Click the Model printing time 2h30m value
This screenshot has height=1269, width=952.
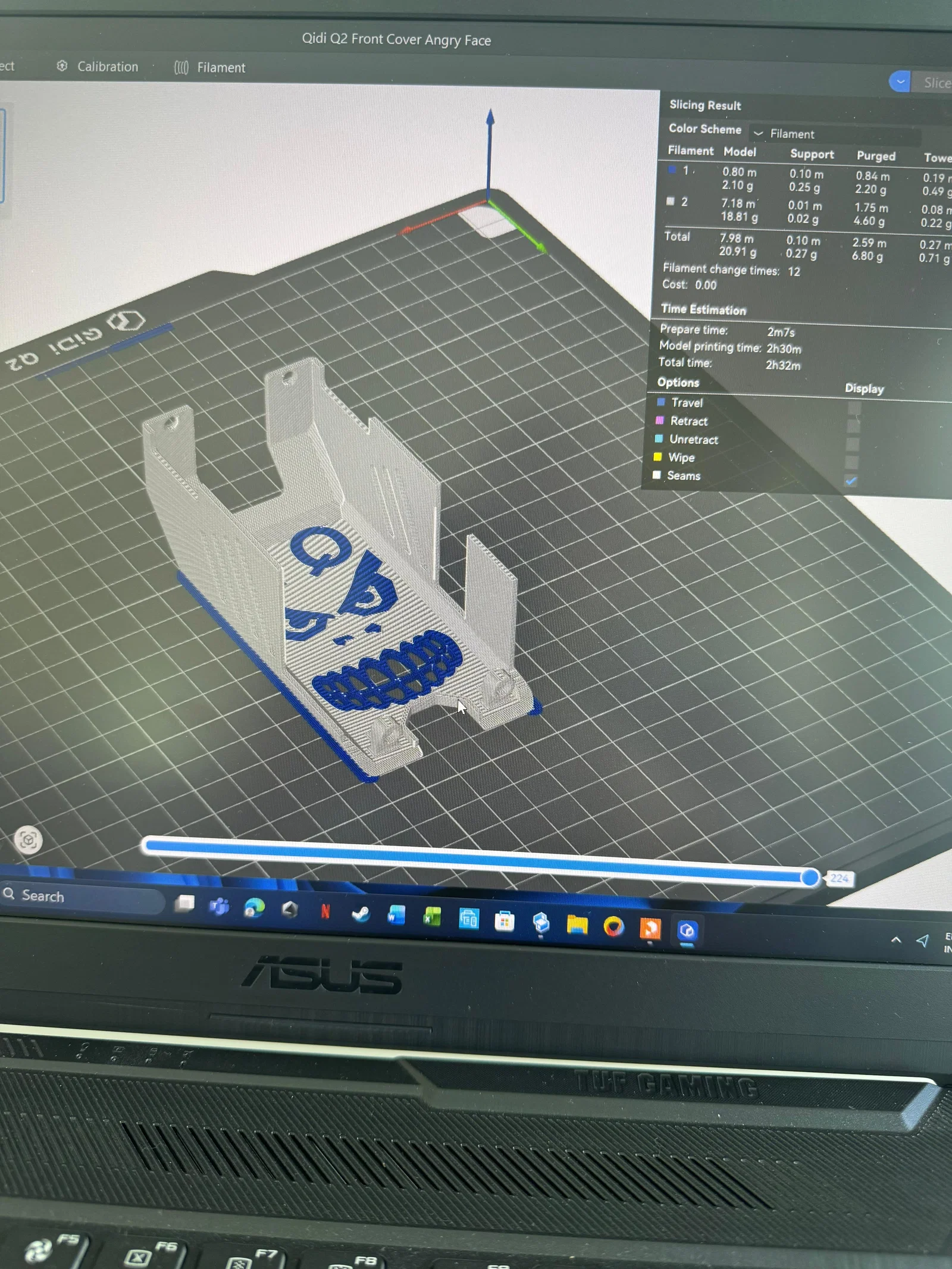coord(784,349)
